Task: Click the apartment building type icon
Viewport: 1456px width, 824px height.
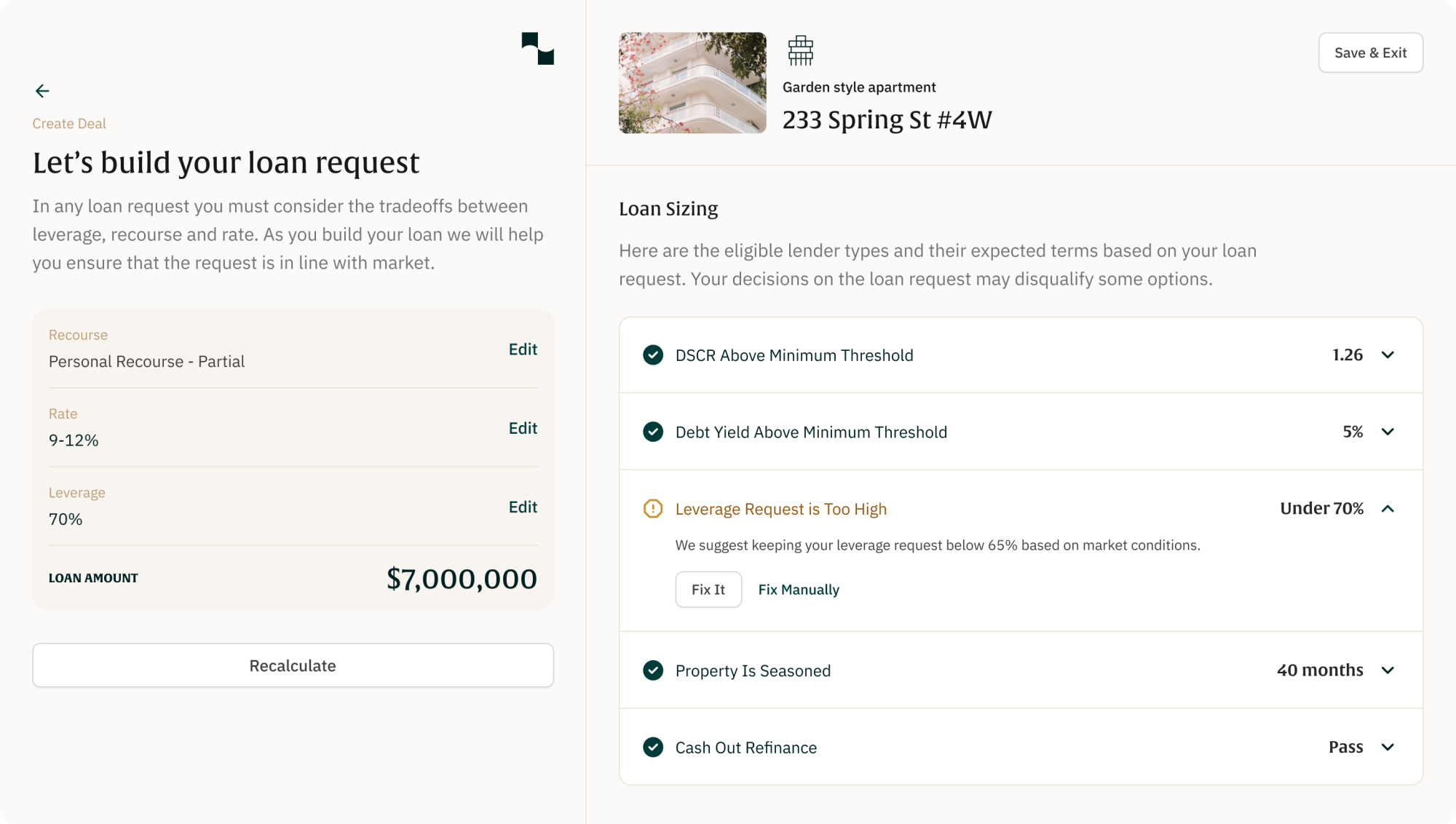Action: pos(800,50)
